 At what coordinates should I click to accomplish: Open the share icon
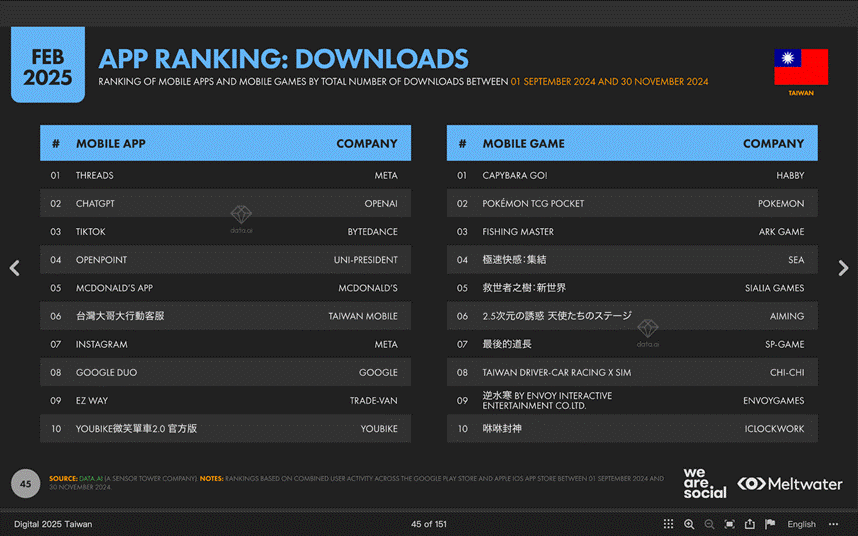pos(750,524)
